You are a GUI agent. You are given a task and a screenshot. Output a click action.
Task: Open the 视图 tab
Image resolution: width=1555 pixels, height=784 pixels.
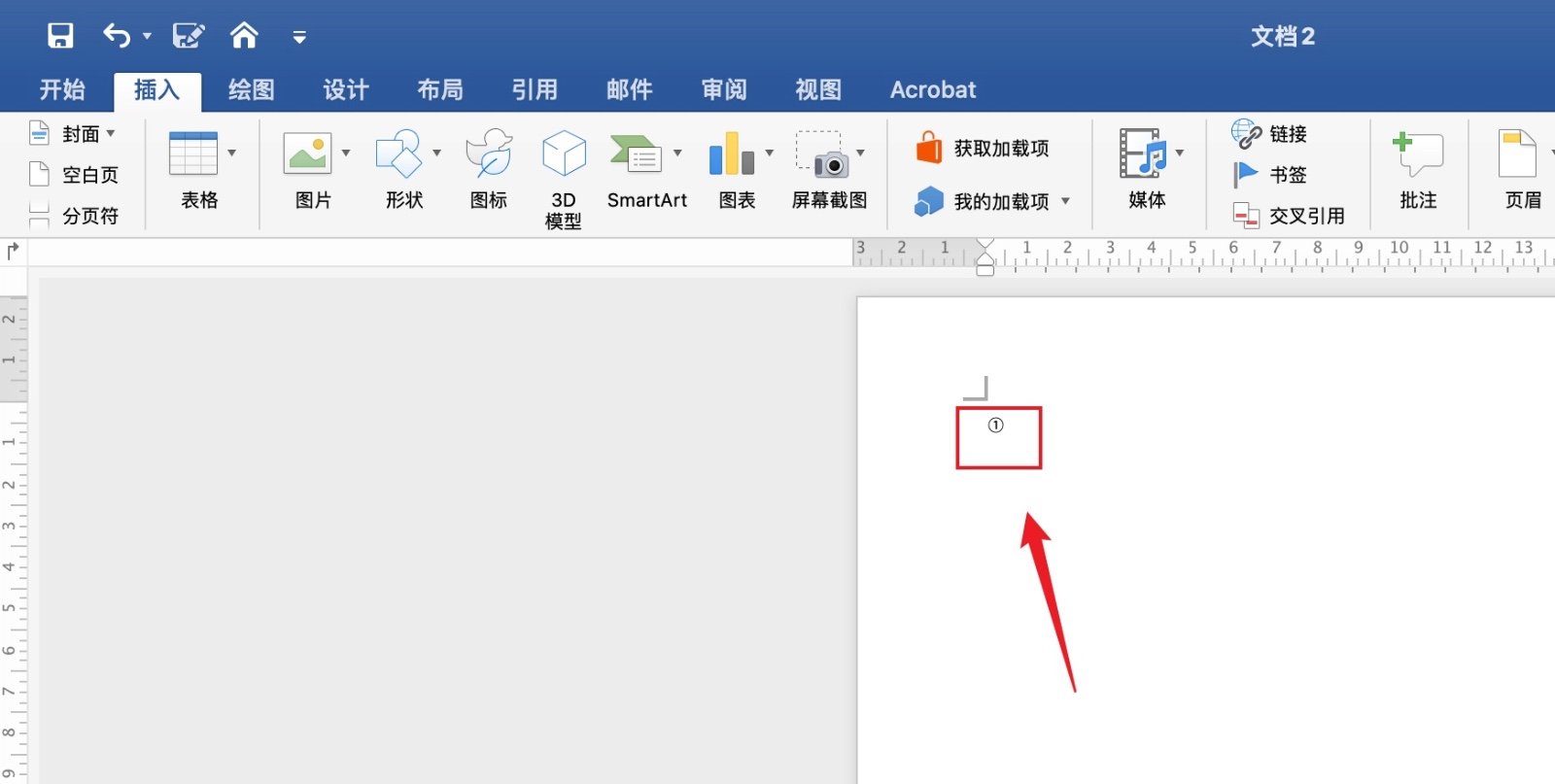pyautogui.click(x=818, y=90)
